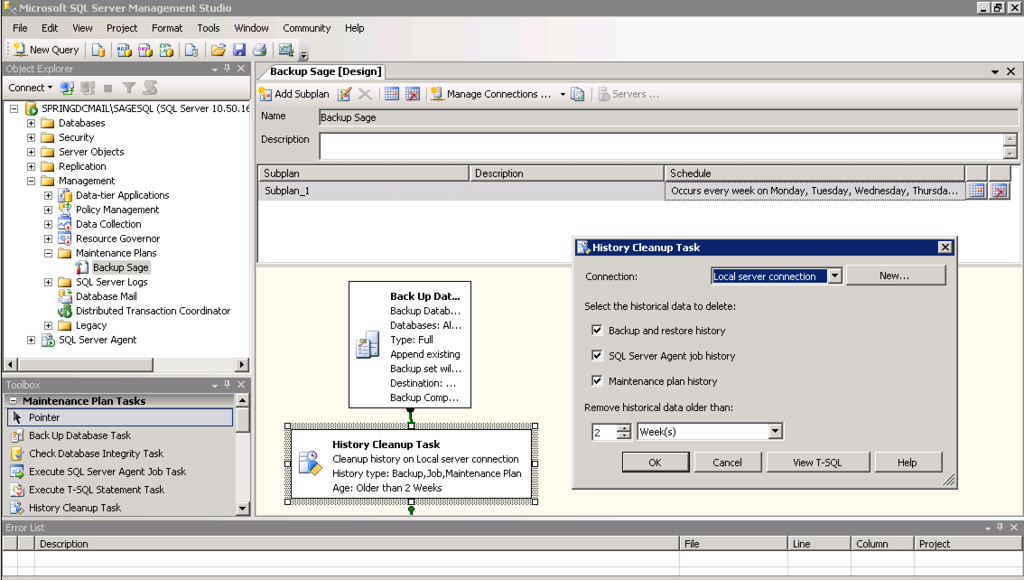Uncheck Backup and restore history

pyautogui.click(x=597, y=331)
